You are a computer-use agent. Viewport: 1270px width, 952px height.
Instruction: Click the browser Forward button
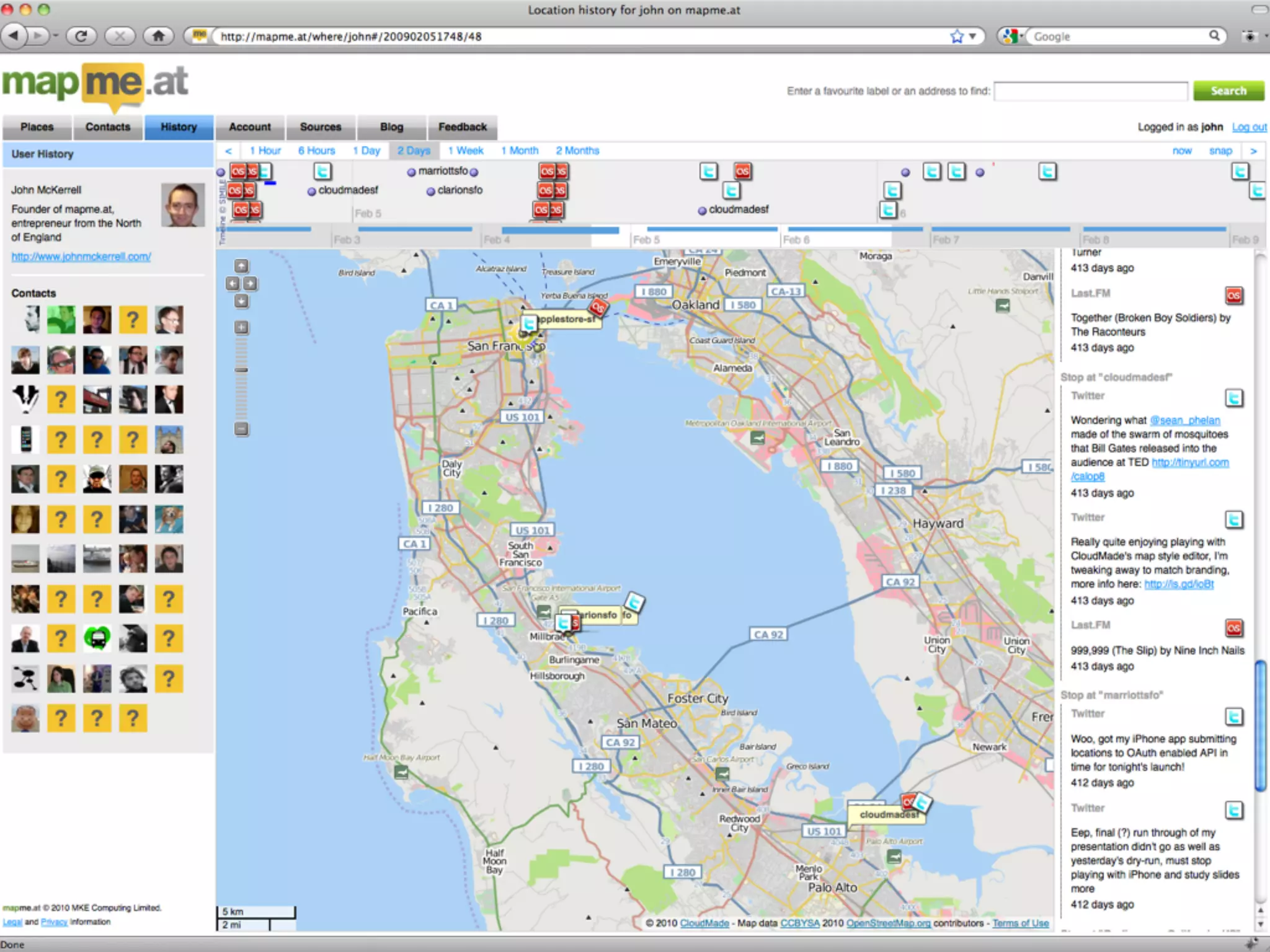38,36
